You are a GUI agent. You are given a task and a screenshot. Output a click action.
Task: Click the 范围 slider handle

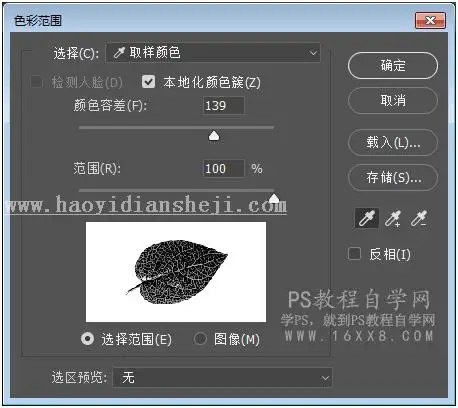tap(274, 198)
